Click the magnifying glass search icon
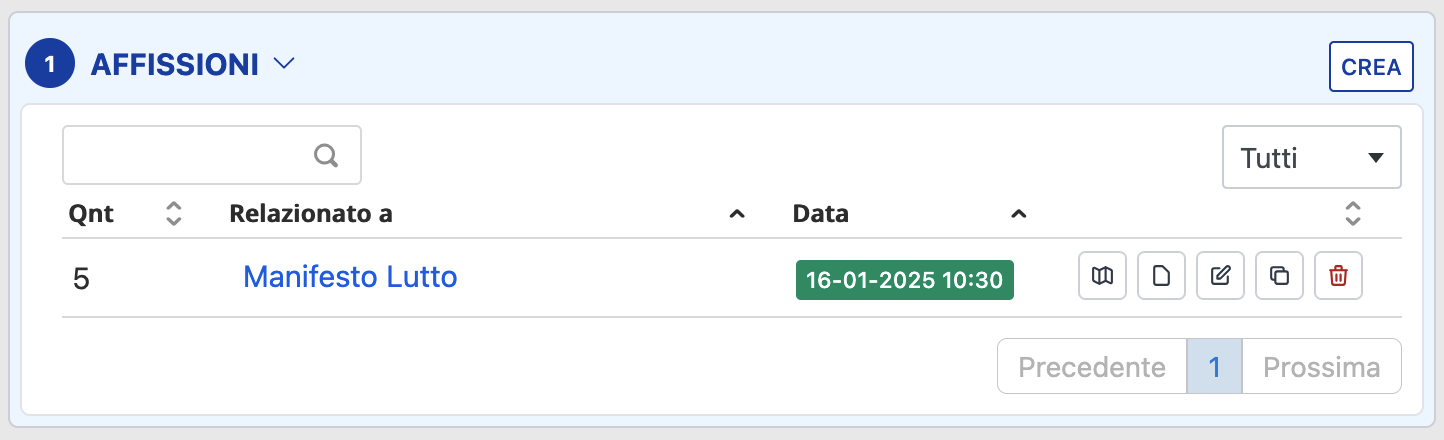The image size is (1444, 440). pos(326,155)
